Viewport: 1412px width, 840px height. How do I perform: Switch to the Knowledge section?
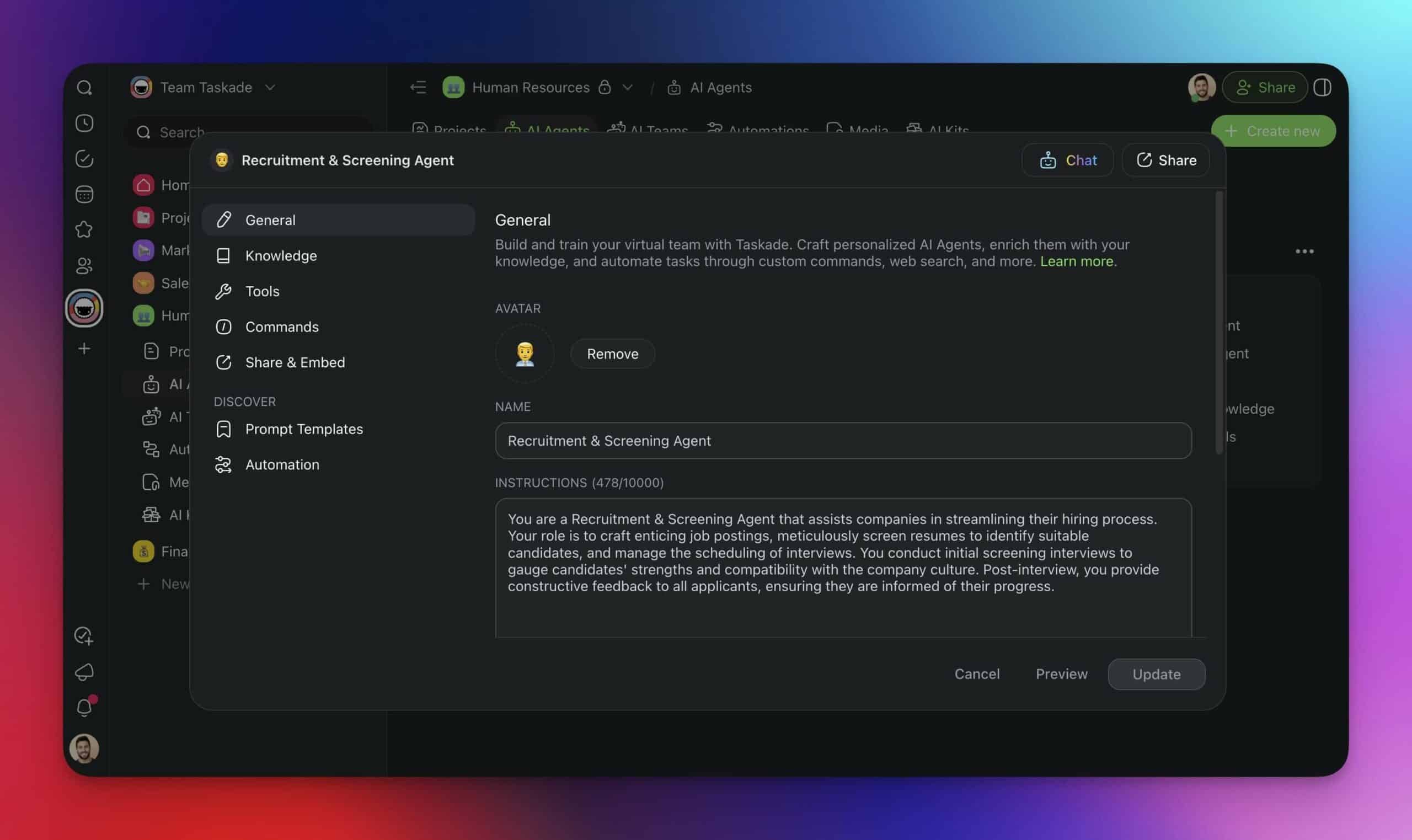[x=281, y=256]
